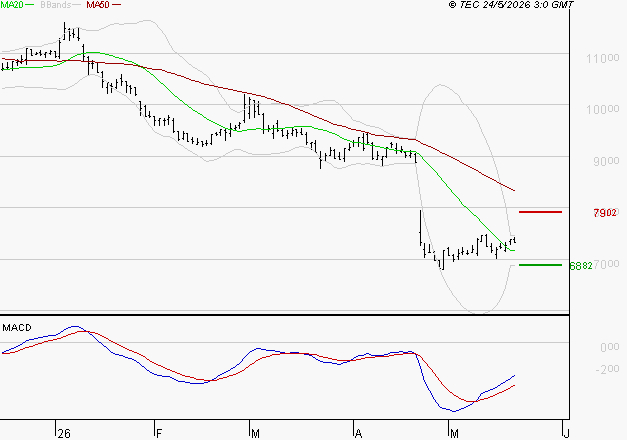Click the red 7902 resistance value
This screenshot has height=440, width=627.
[605, 213]
